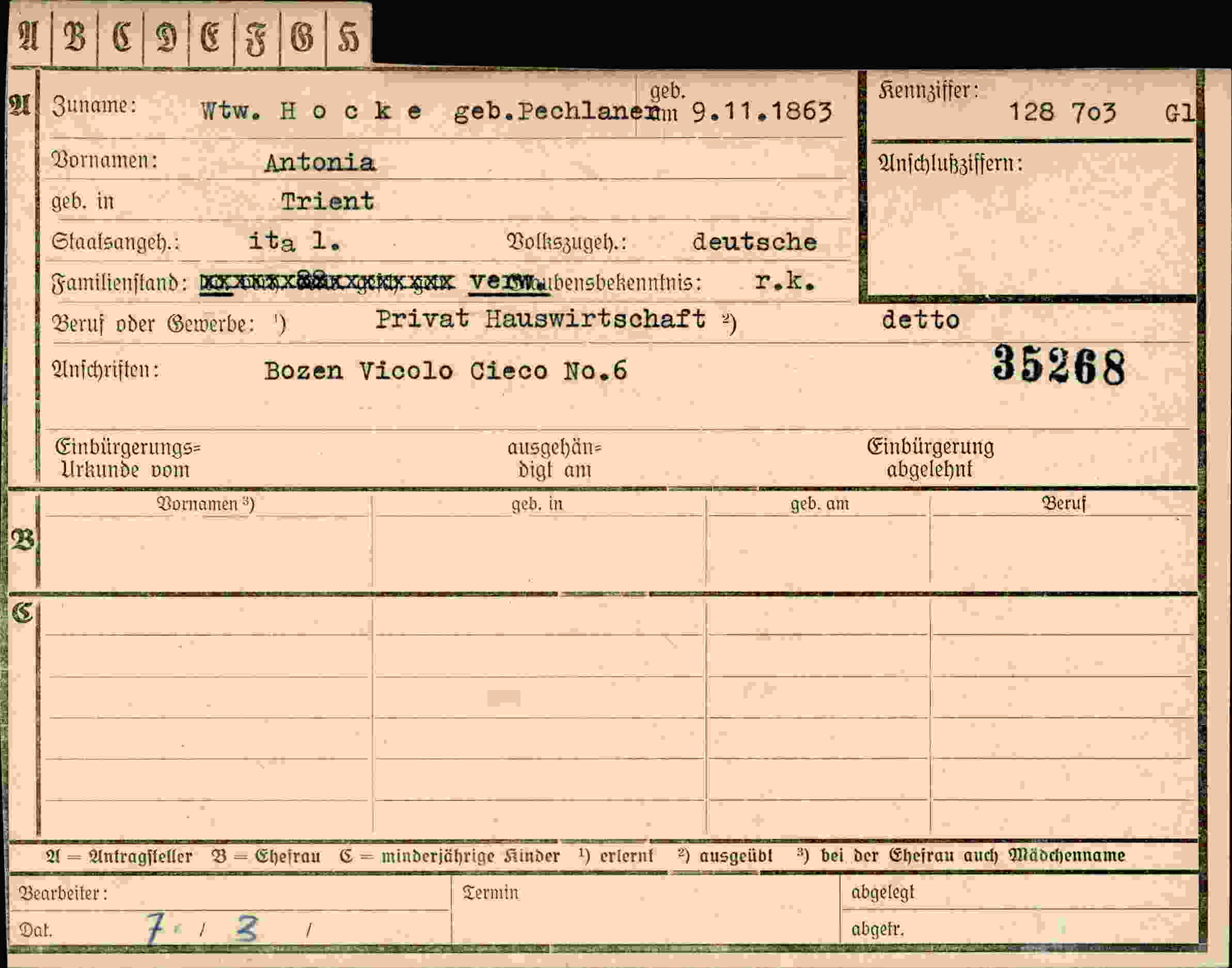Click the surname text 'H o c k e'
1232x968 pixels.
tap(351, 111)
